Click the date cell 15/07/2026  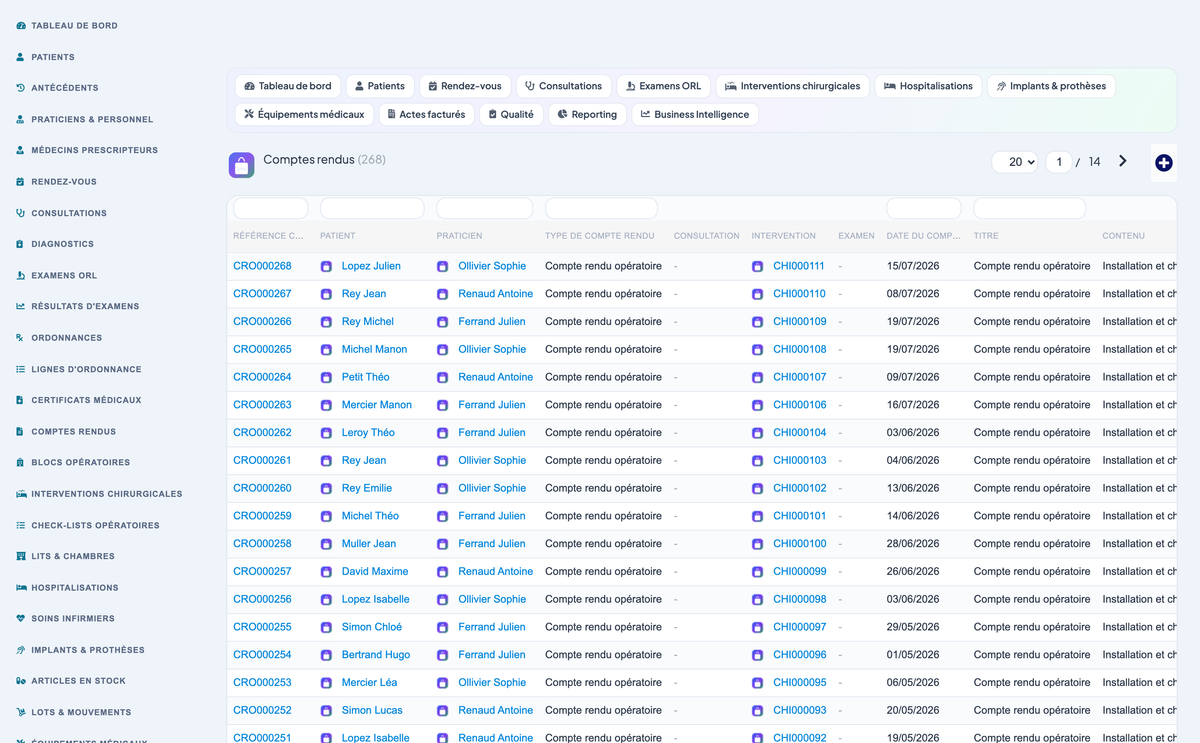[913, 266]
